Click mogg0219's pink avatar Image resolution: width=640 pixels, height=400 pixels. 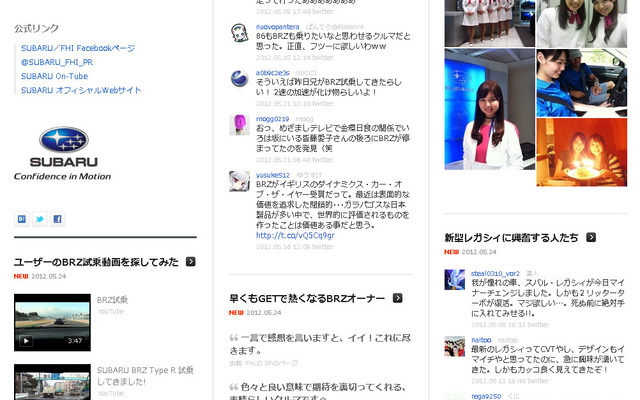click(239, 125)
